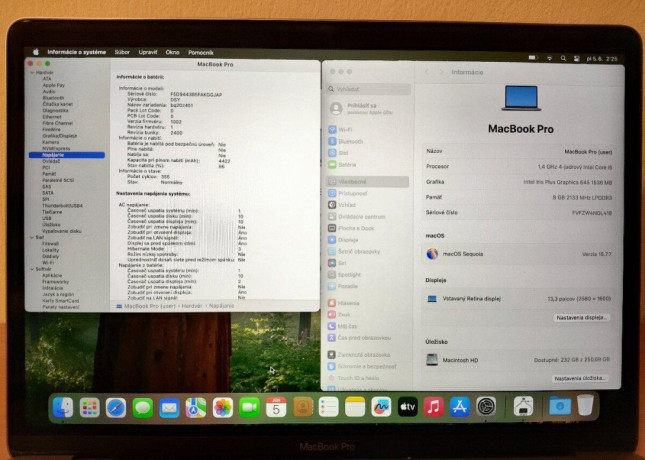This screenshot has width=645, height=460.
Task: Select Pamäť in hardware list
Action: (49, 174)
